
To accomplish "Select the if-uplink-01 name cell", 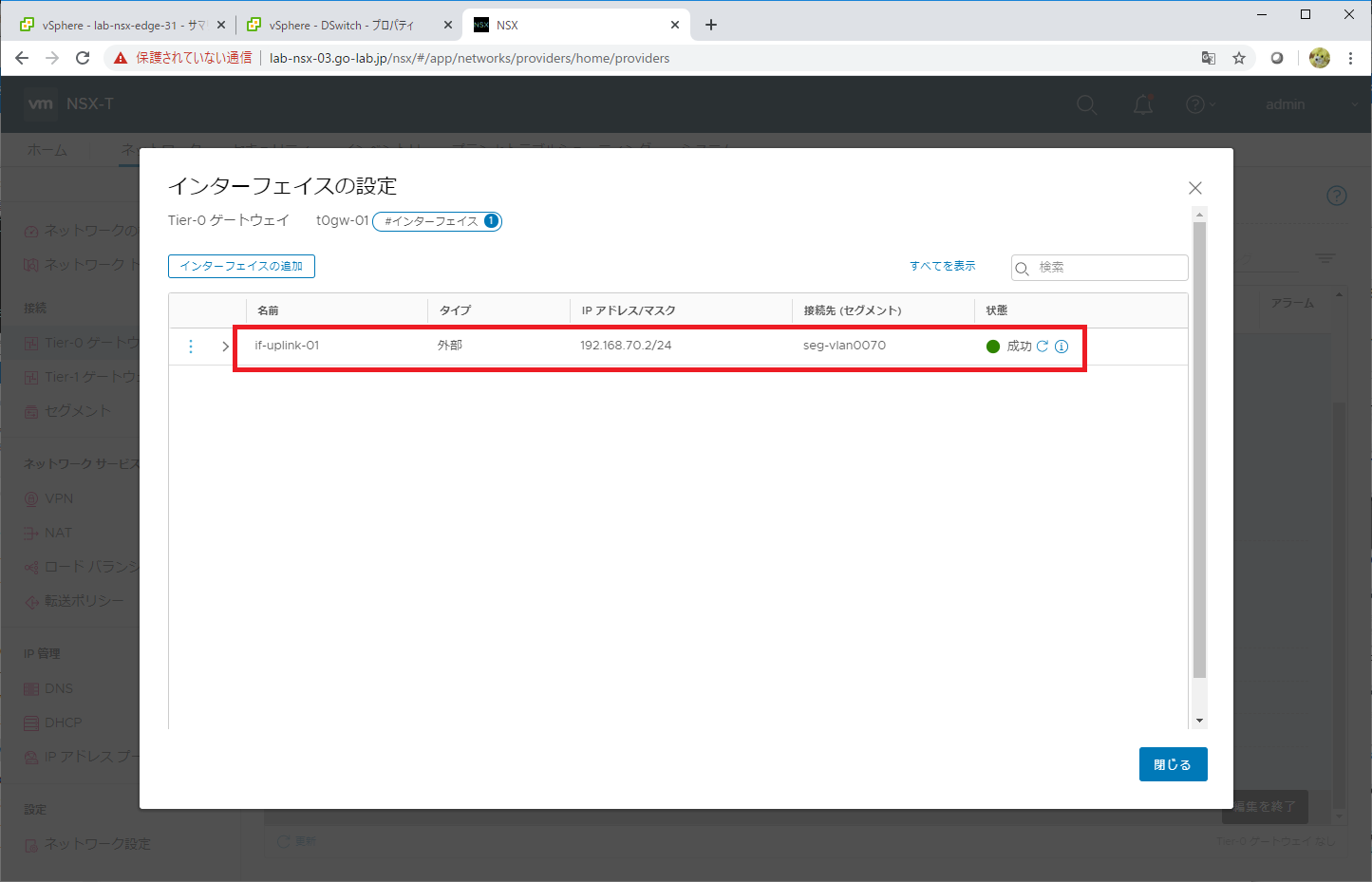I will point(287,346).
